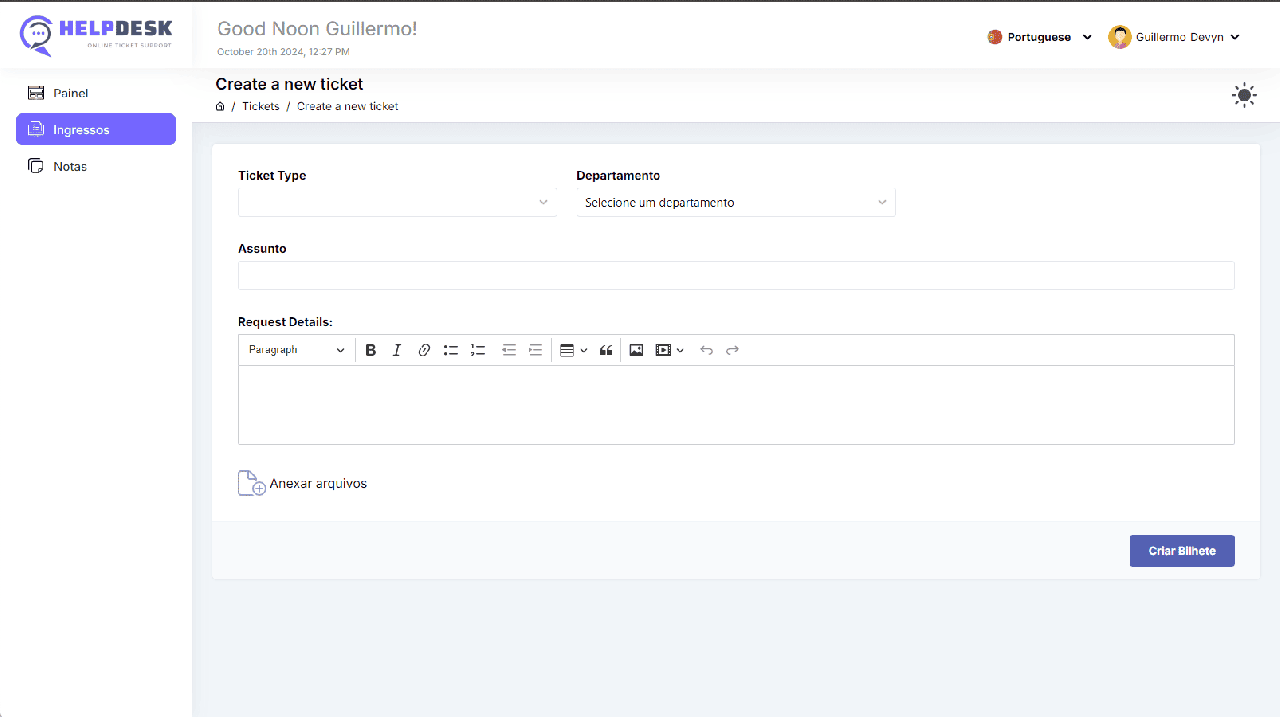Click inside the Assunto input field
Image resolution: width=1280 pixels, height=717 pixels.
pyautogui.click(x=735, y=274)
